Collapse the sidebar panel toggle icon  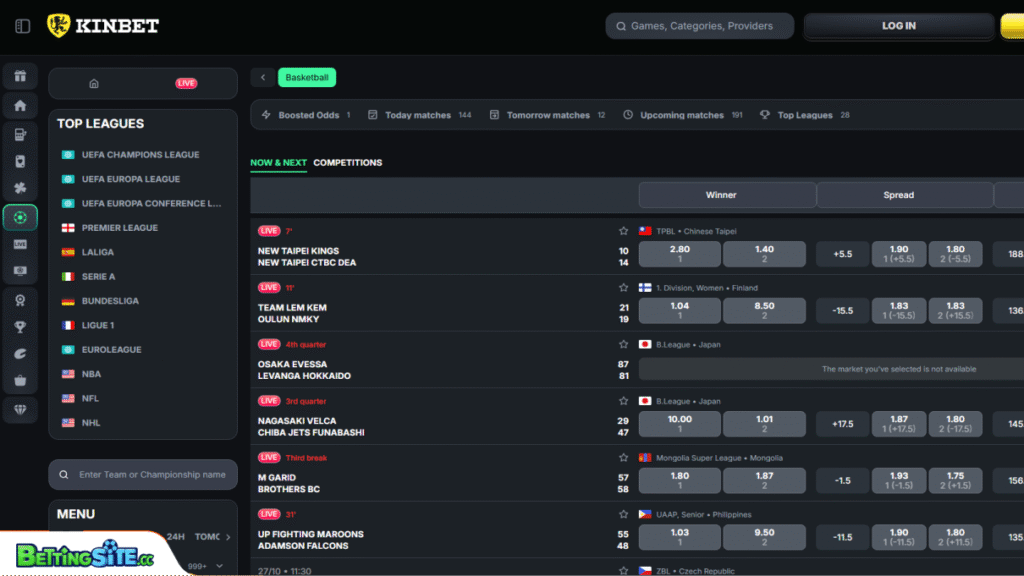tap(23, 26)
